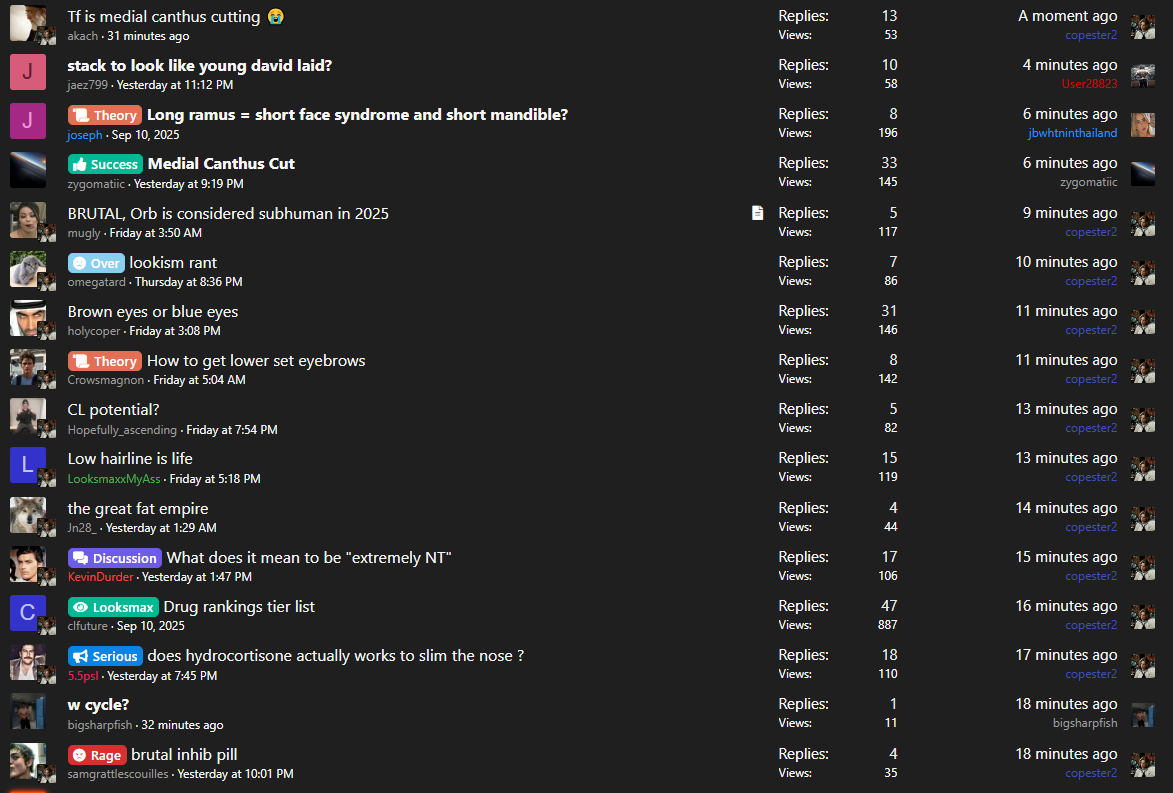The width and height of the screenshot is (1173, 793).
Task: Click the red Rage prefix badge
Action: (x=97, y=755)
